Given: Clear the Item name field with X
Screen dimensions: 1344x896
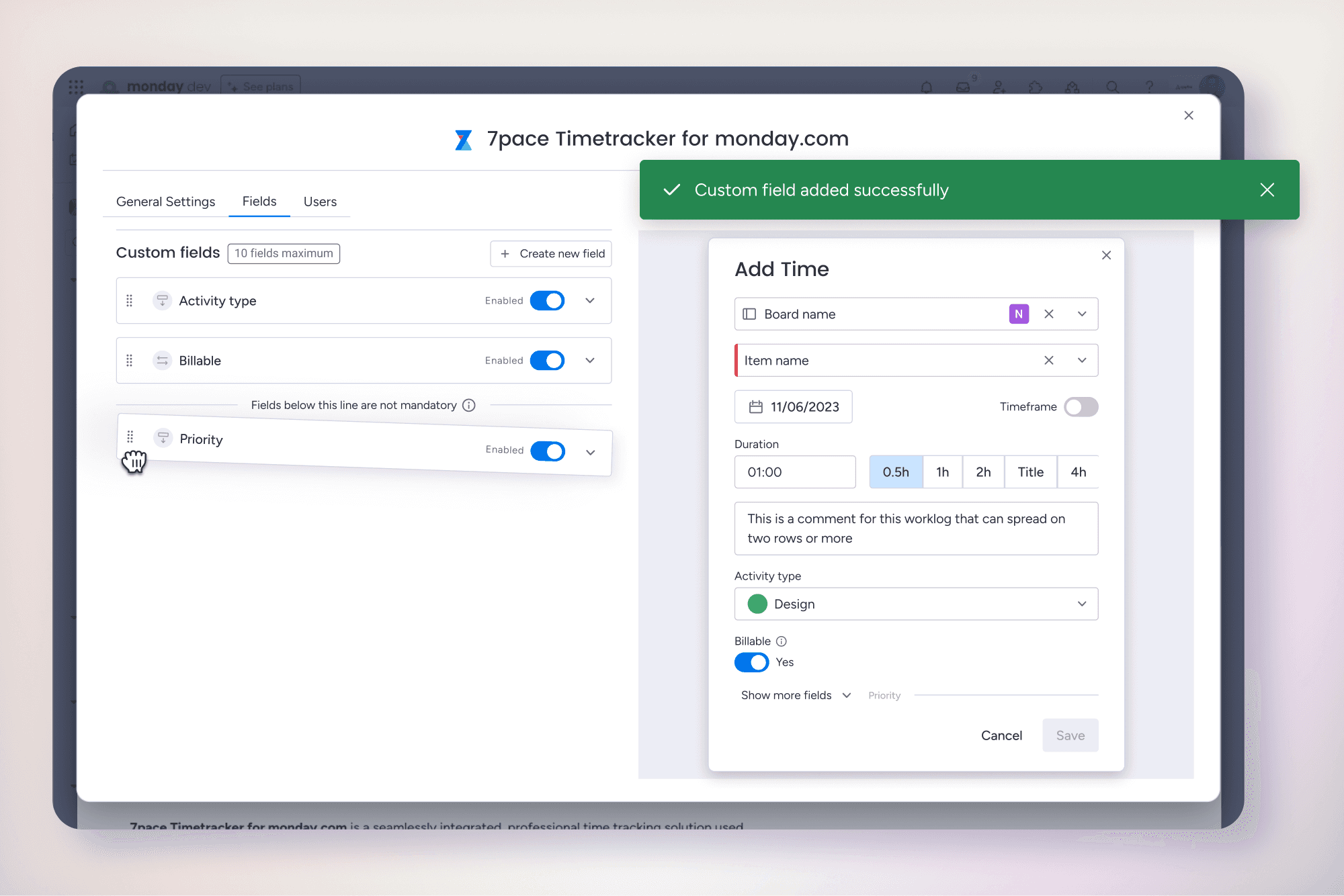Looking at the screenshot, I should [x=1048, y=361].
